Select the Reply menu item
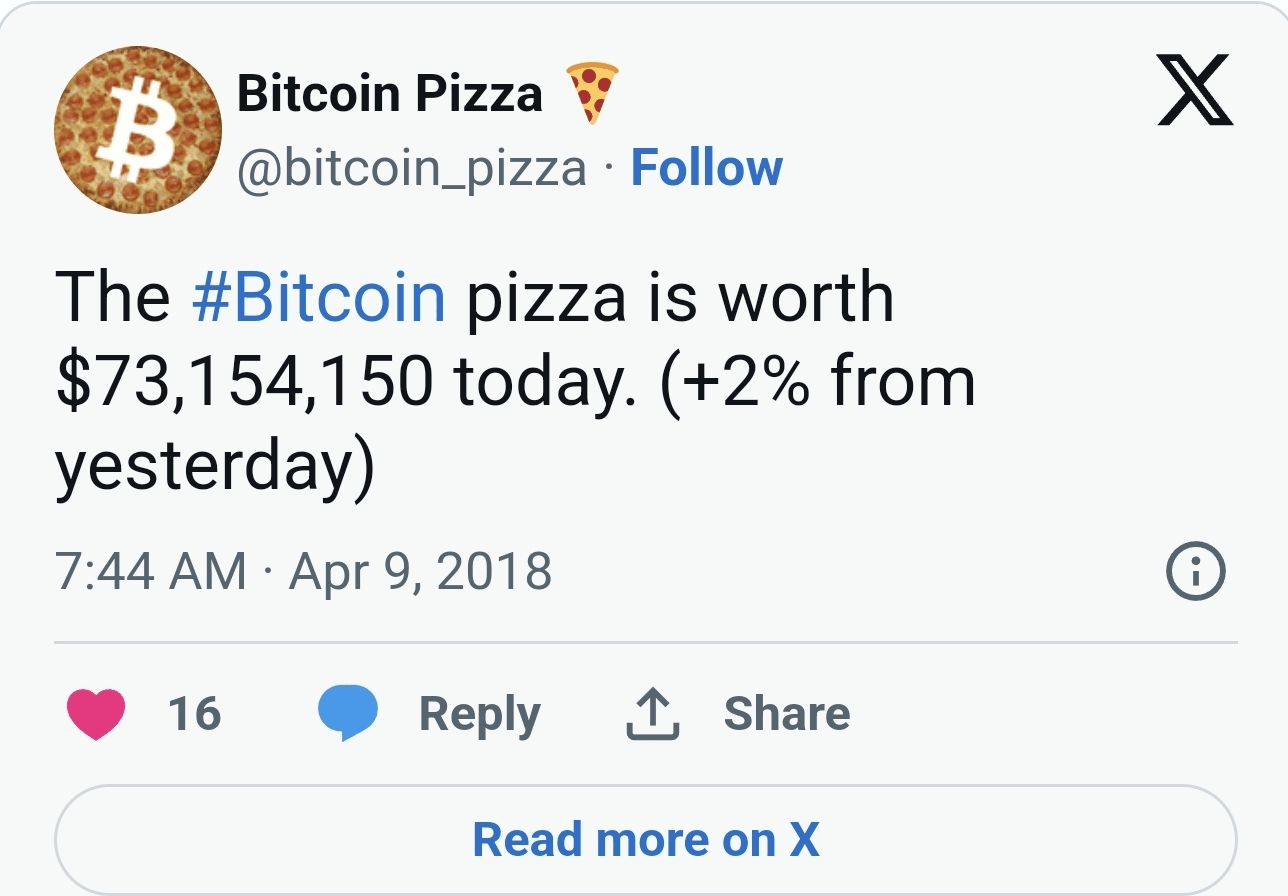 (x=481, y=713)
